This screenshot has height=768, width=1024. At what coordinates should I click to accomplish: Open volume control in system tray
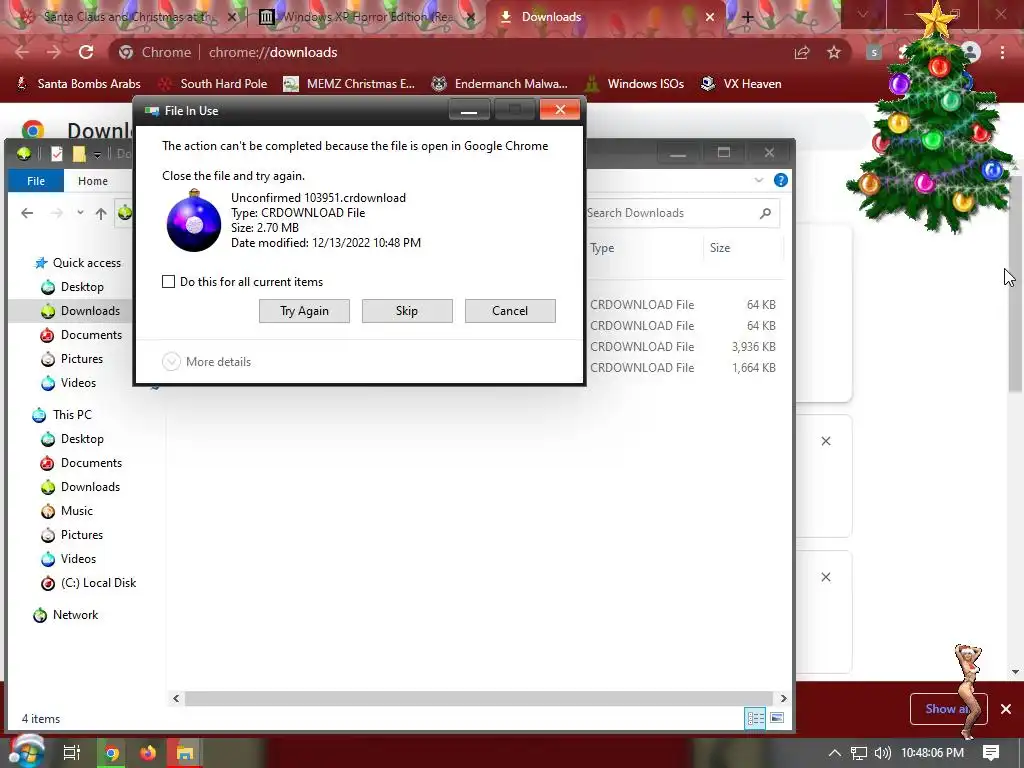[882, 753]
